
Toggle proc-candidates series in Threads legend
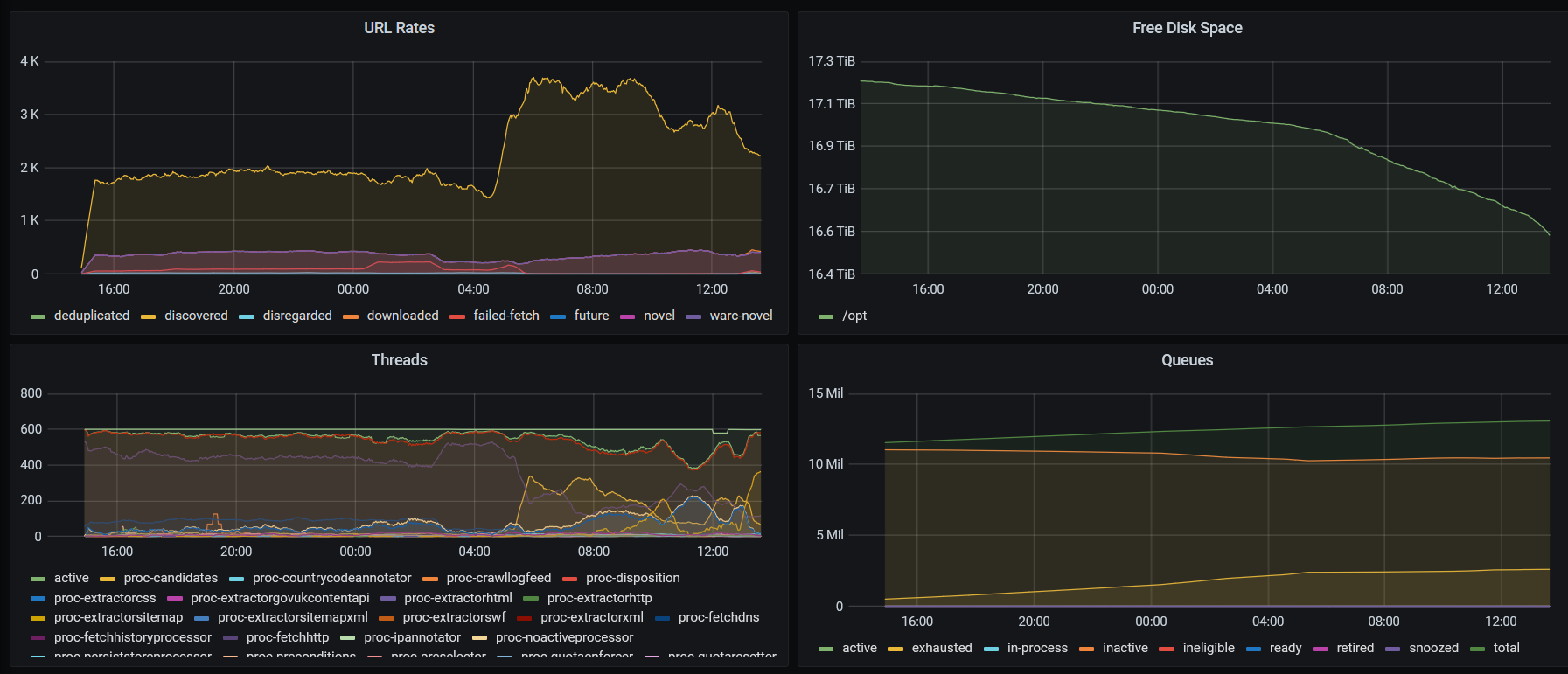tap(171, 578)
